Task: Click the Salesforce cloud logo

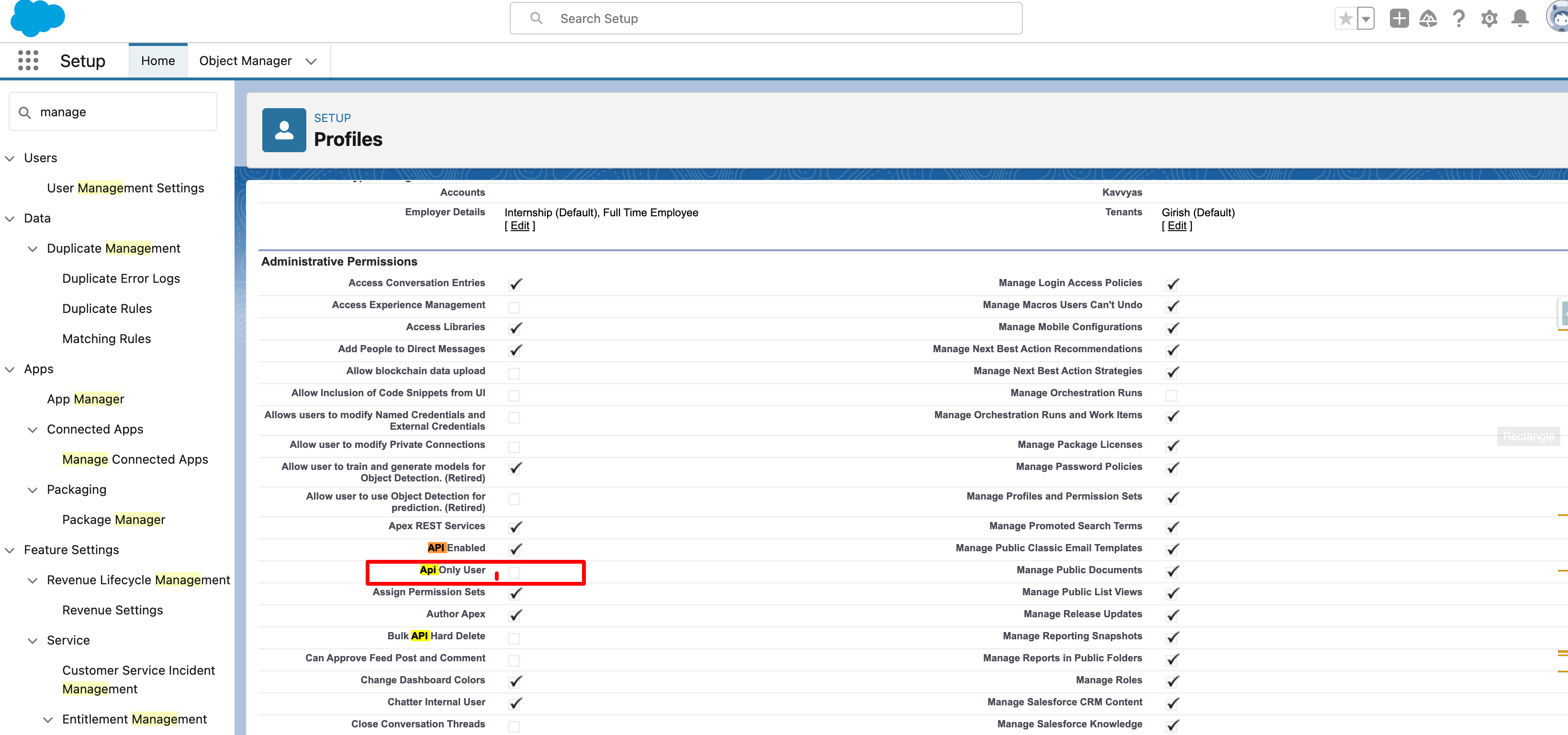Action: tap(38, 18)
